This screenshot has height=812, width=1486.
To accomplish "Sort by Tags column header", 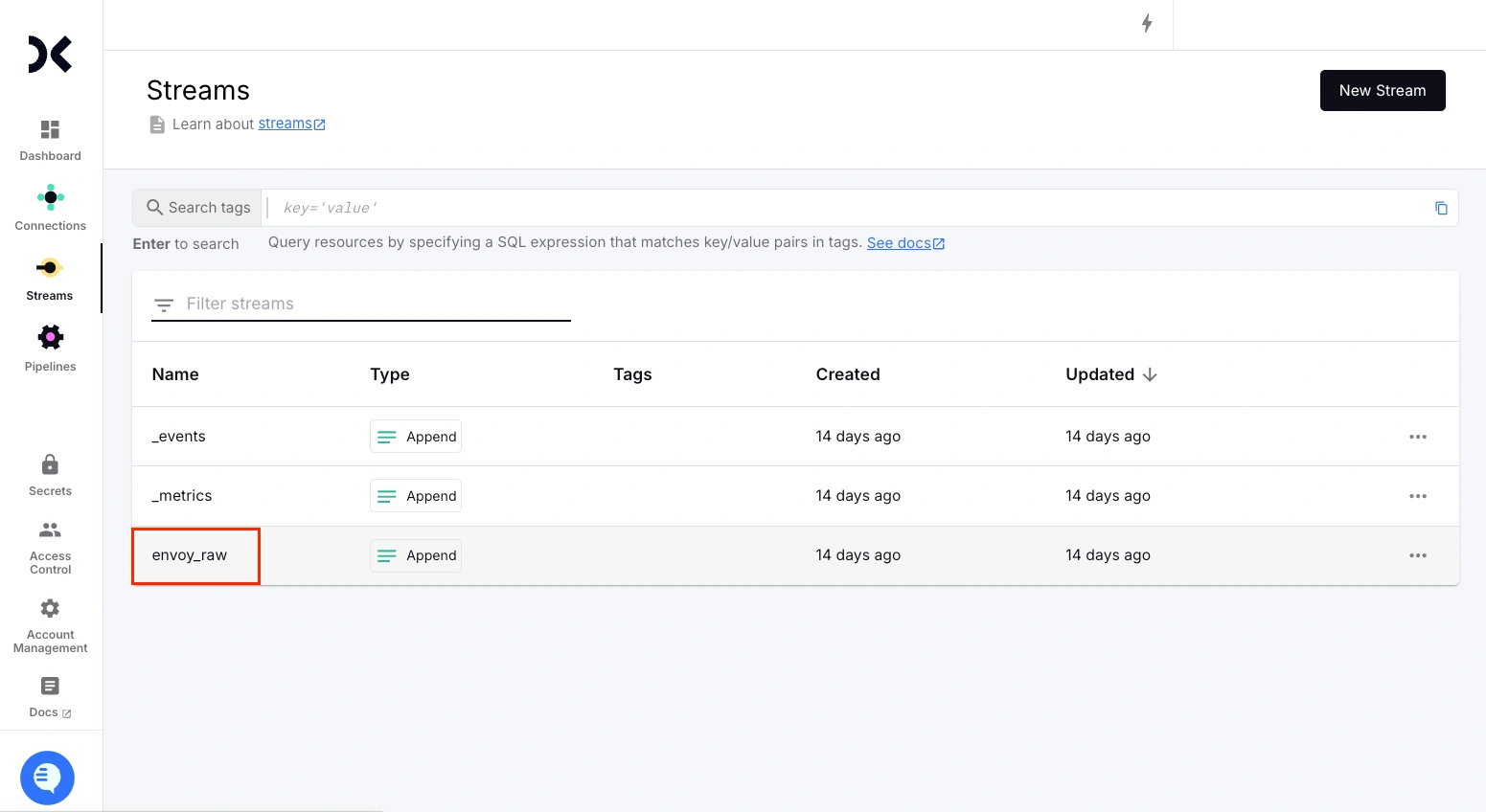I will click(632, 374).
